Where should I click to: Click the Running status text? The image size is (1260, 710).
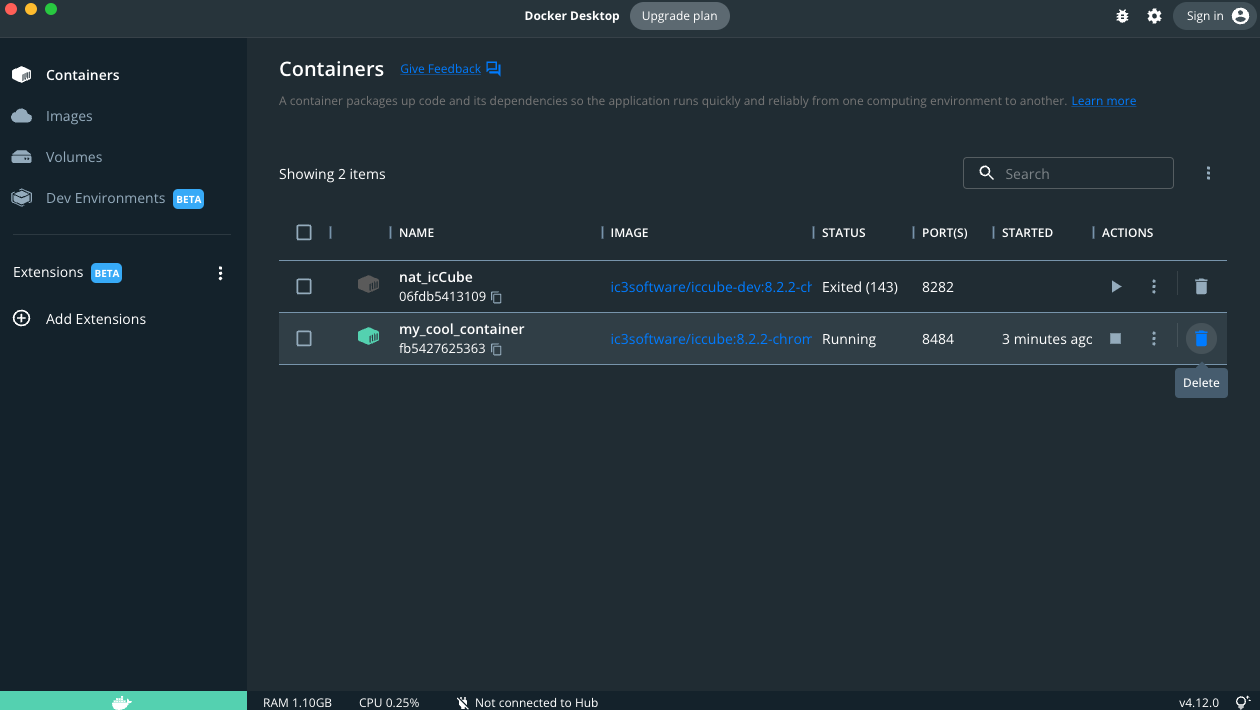pyautogui.click(x=849, y=339)
